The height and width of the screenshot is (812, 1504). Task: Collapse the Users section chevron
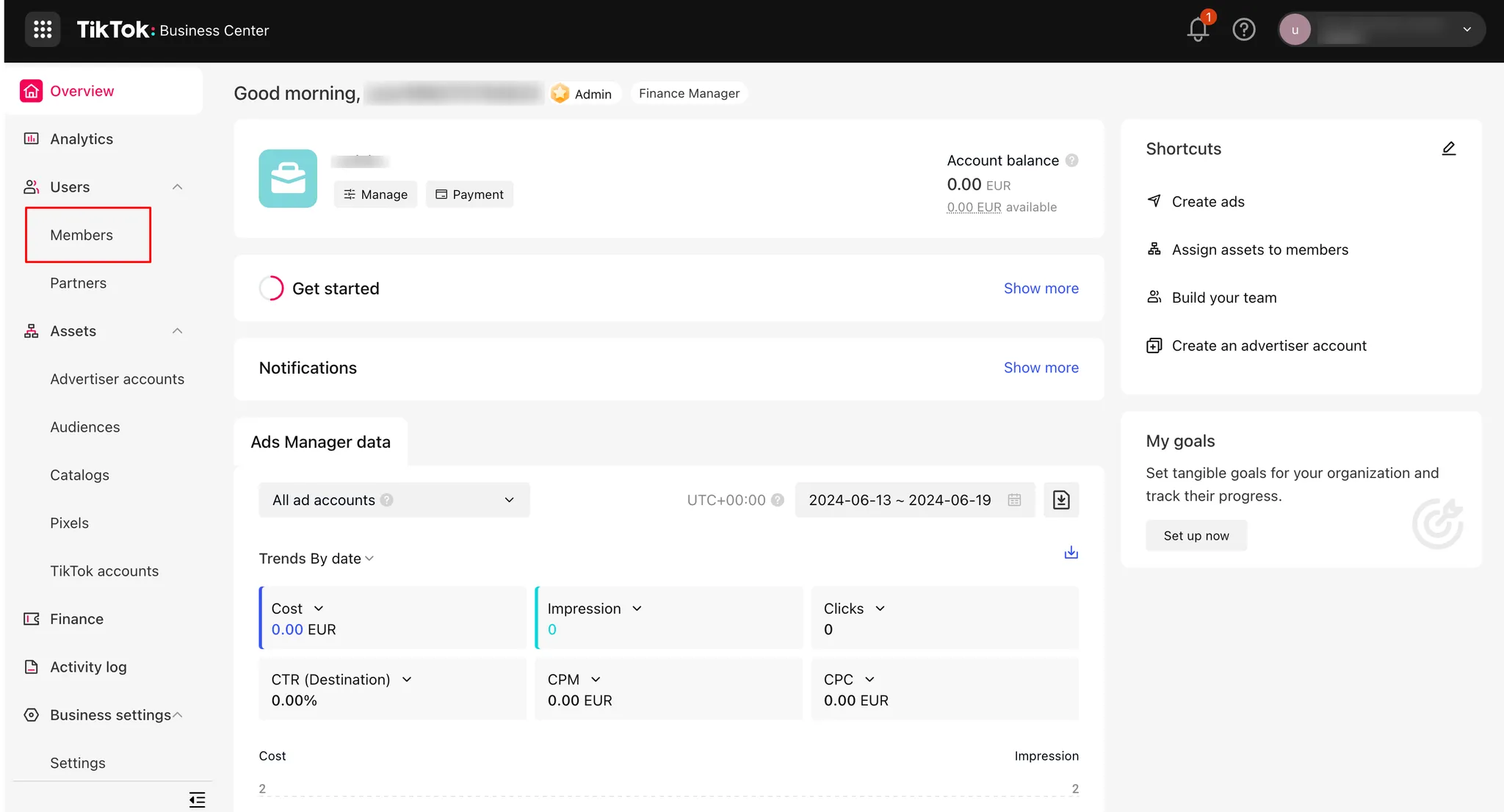177,187
